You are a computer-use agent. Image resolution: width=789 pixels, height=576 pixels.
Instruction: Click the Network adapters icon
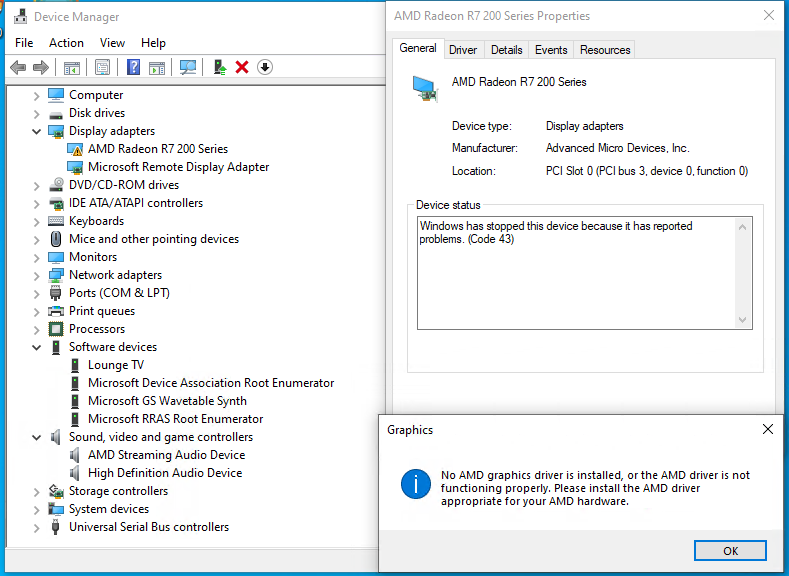point(56,275)
